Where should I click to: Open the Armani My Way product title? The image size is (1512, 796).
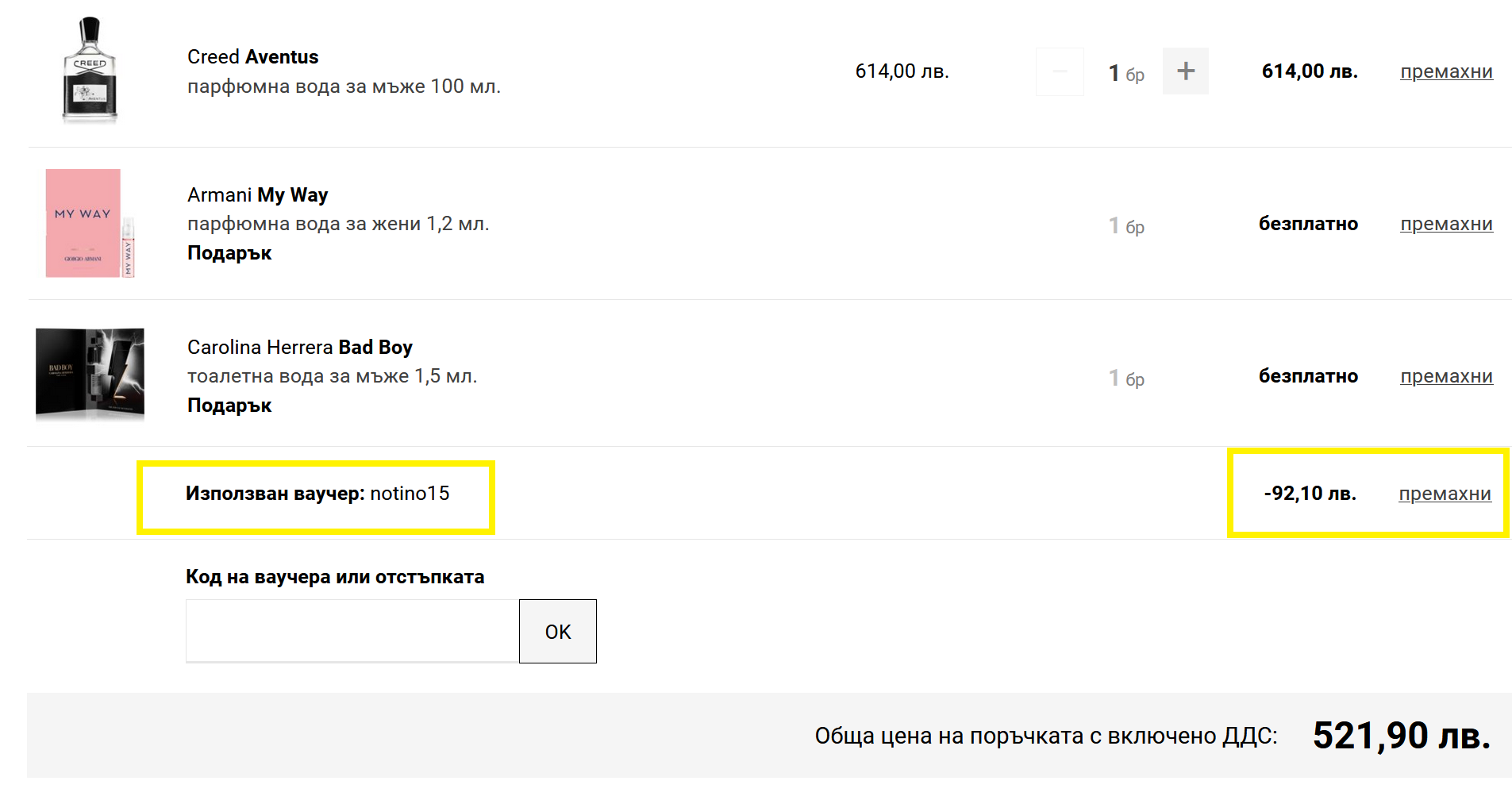click(257, 195)
